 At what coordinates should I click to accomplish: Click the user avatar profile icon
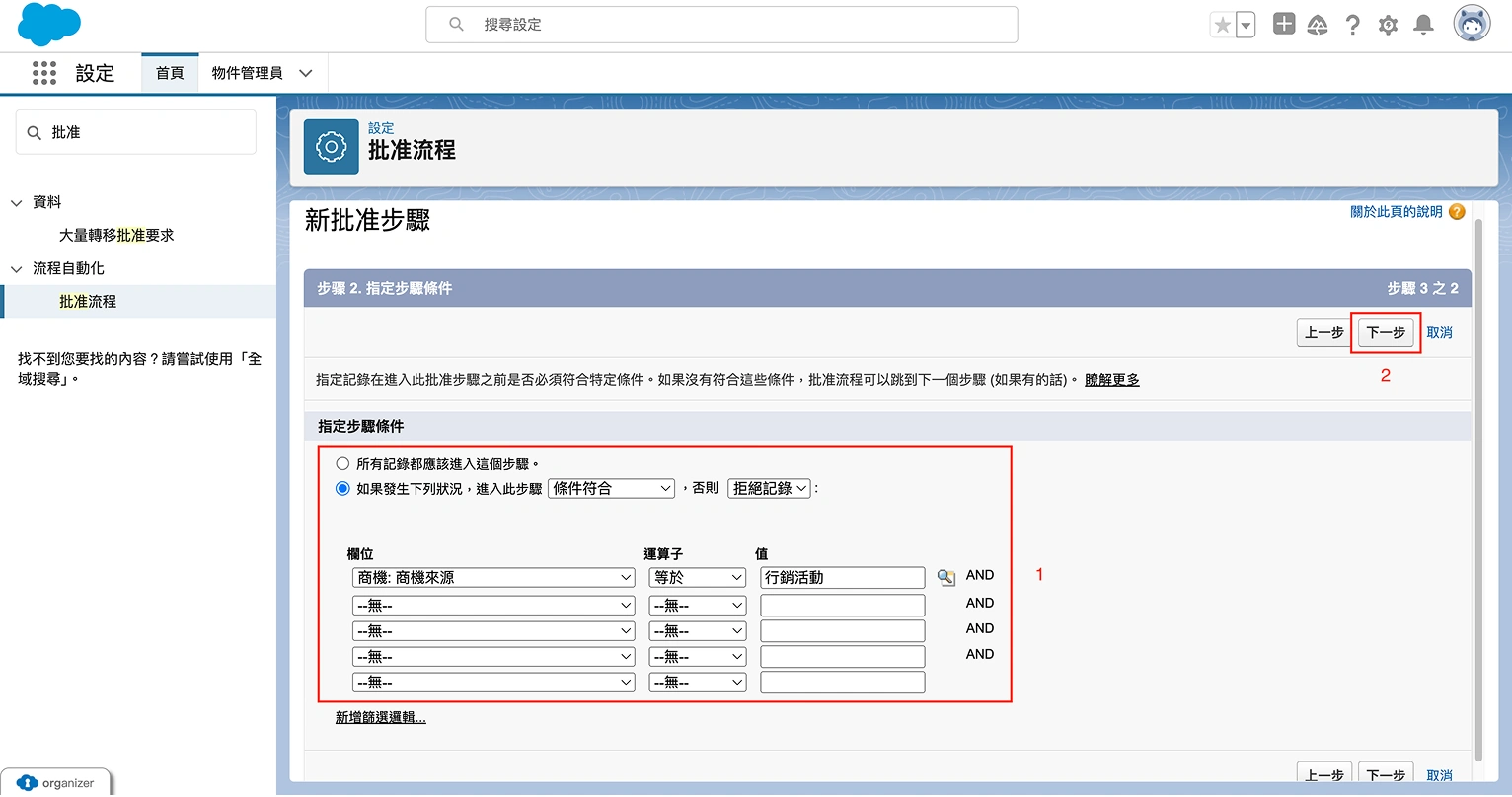click(1472, 25)
